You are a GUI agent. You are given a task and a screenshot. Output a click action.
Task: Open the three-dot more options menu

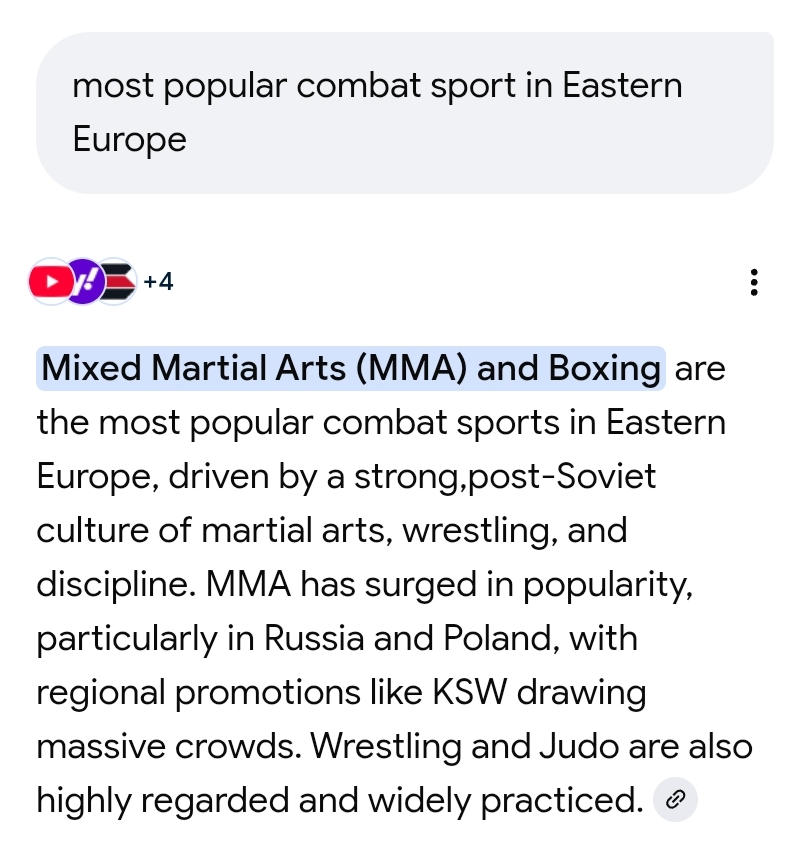(754, 283)
